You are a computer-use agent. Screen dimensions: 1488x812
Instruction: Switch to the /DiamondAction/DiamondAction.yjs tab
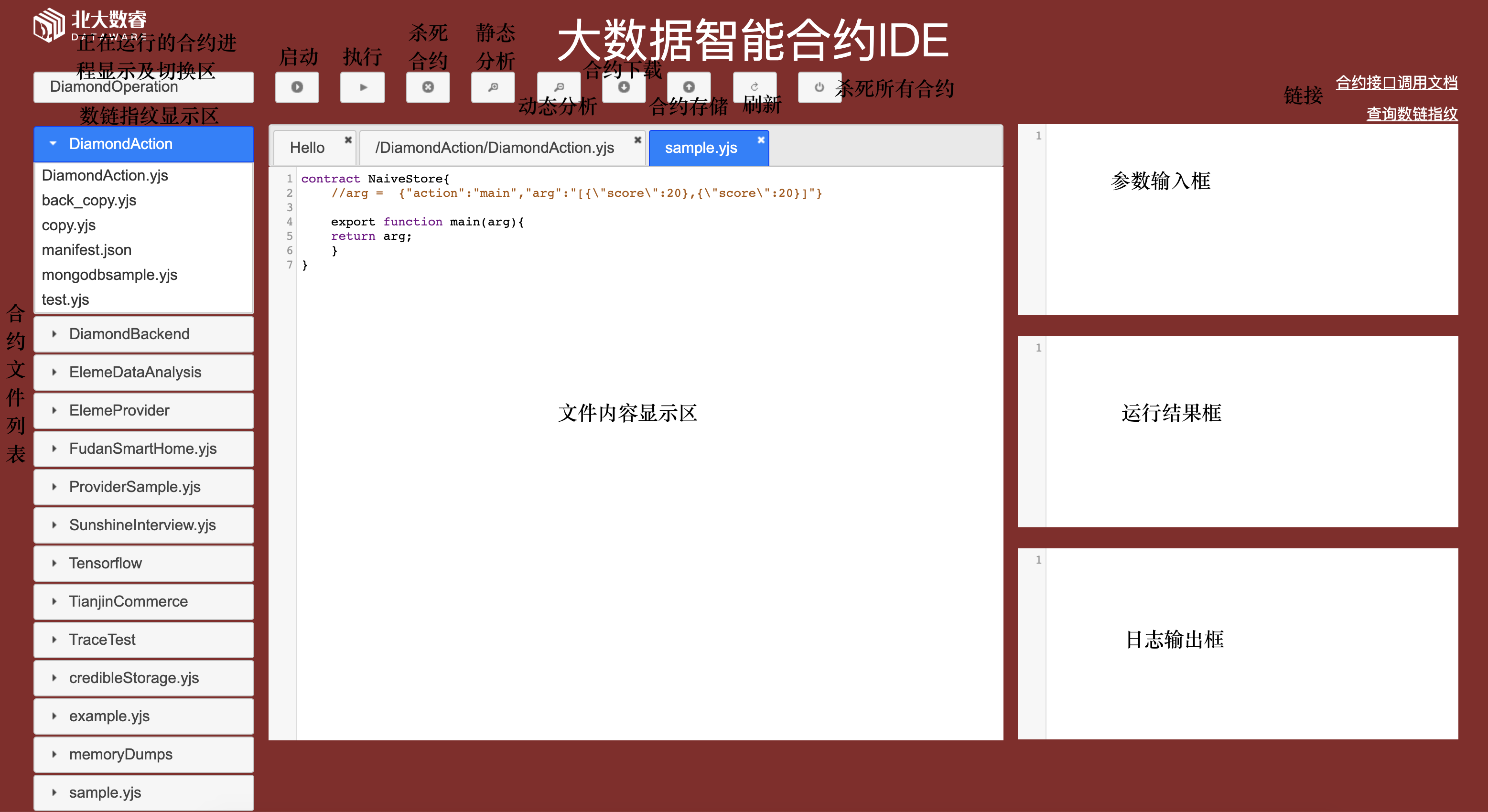tap(495, 148)
